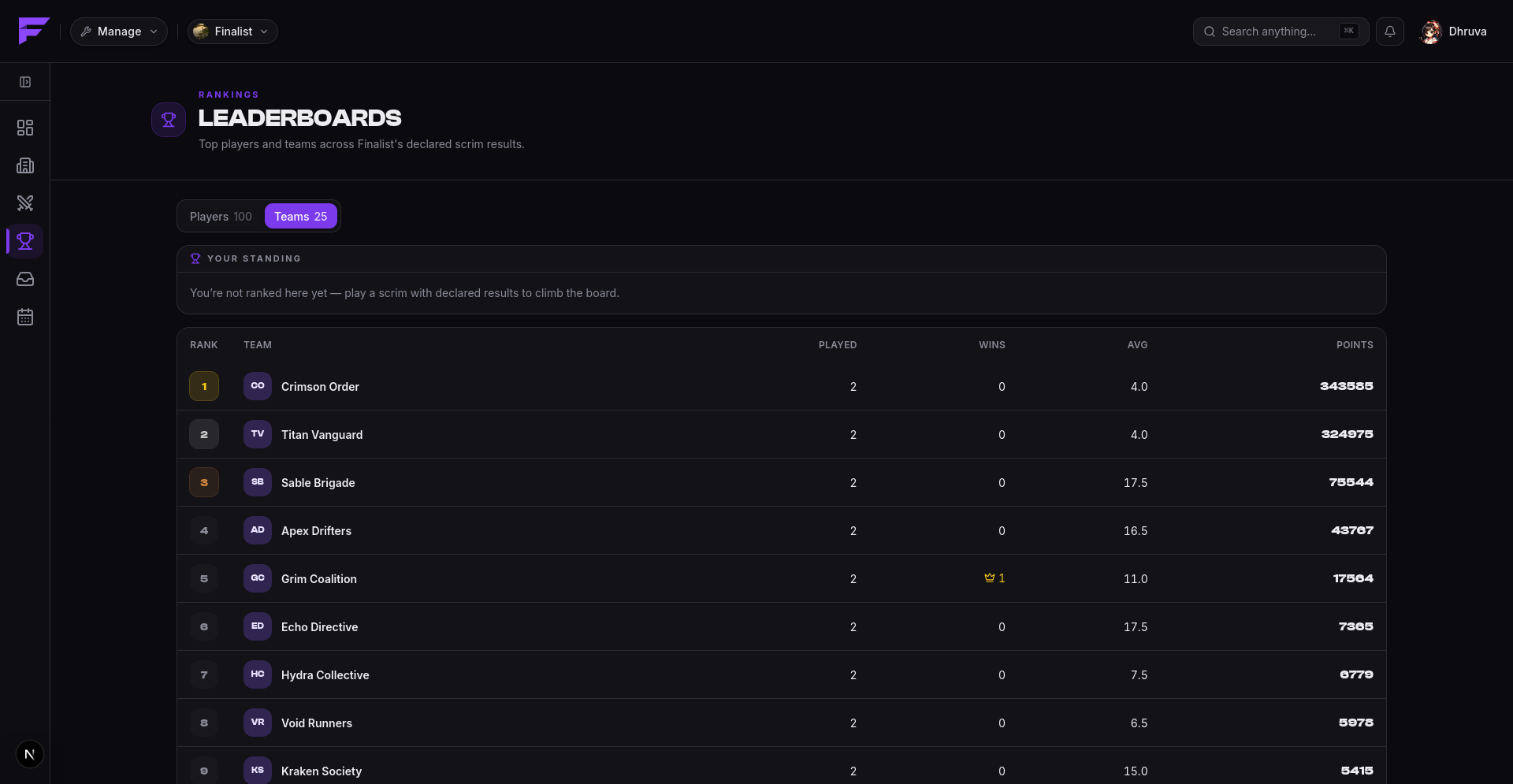This screenshot has height=784, width=1513.
Task: Click the rank 4 badge
Action: point(204,530)
